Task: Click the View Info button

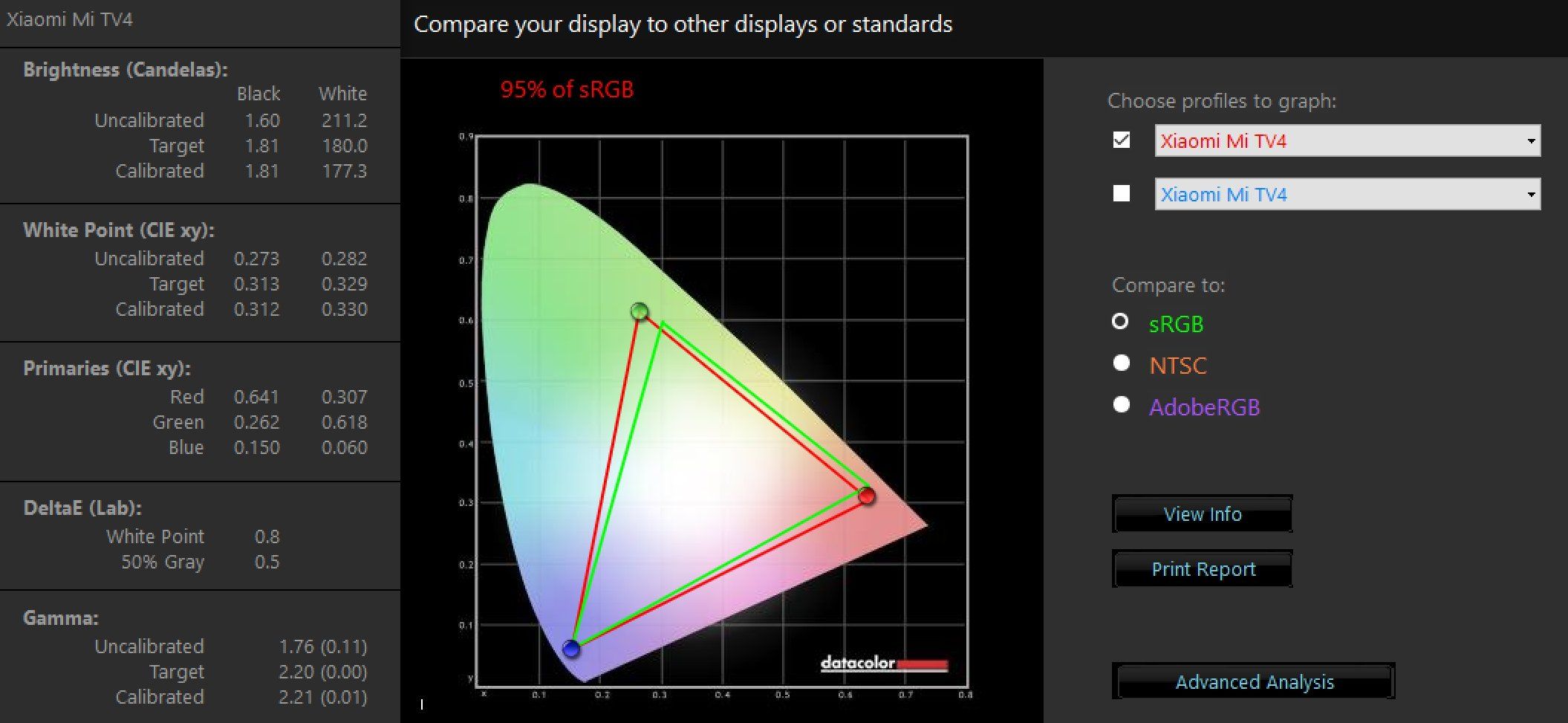Action: (x=1203, y=513)
